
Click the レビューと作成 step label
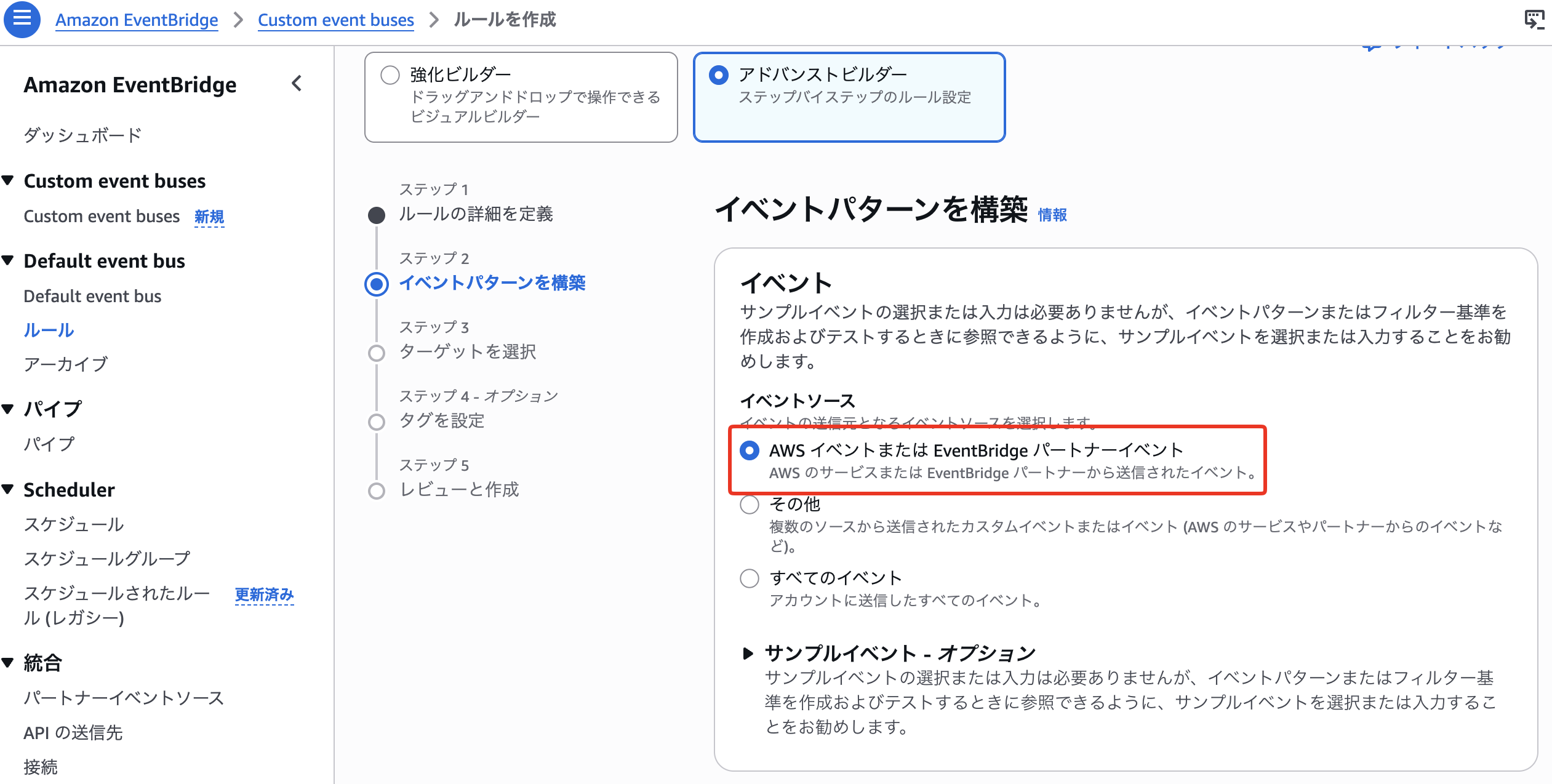coord(459,490)
